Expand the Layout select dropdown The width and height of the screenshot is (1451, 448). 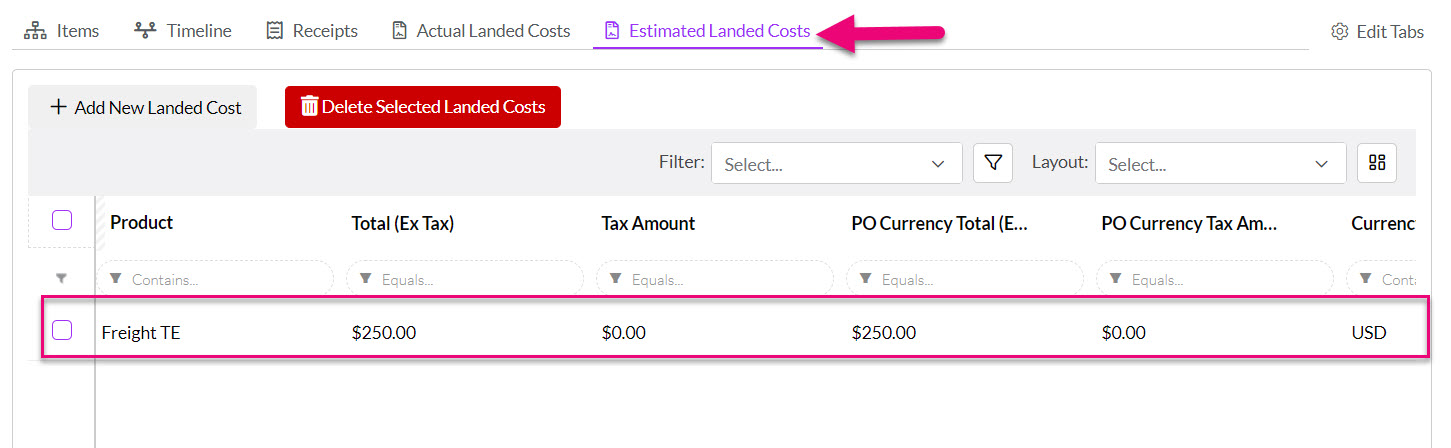[1220, 164]
